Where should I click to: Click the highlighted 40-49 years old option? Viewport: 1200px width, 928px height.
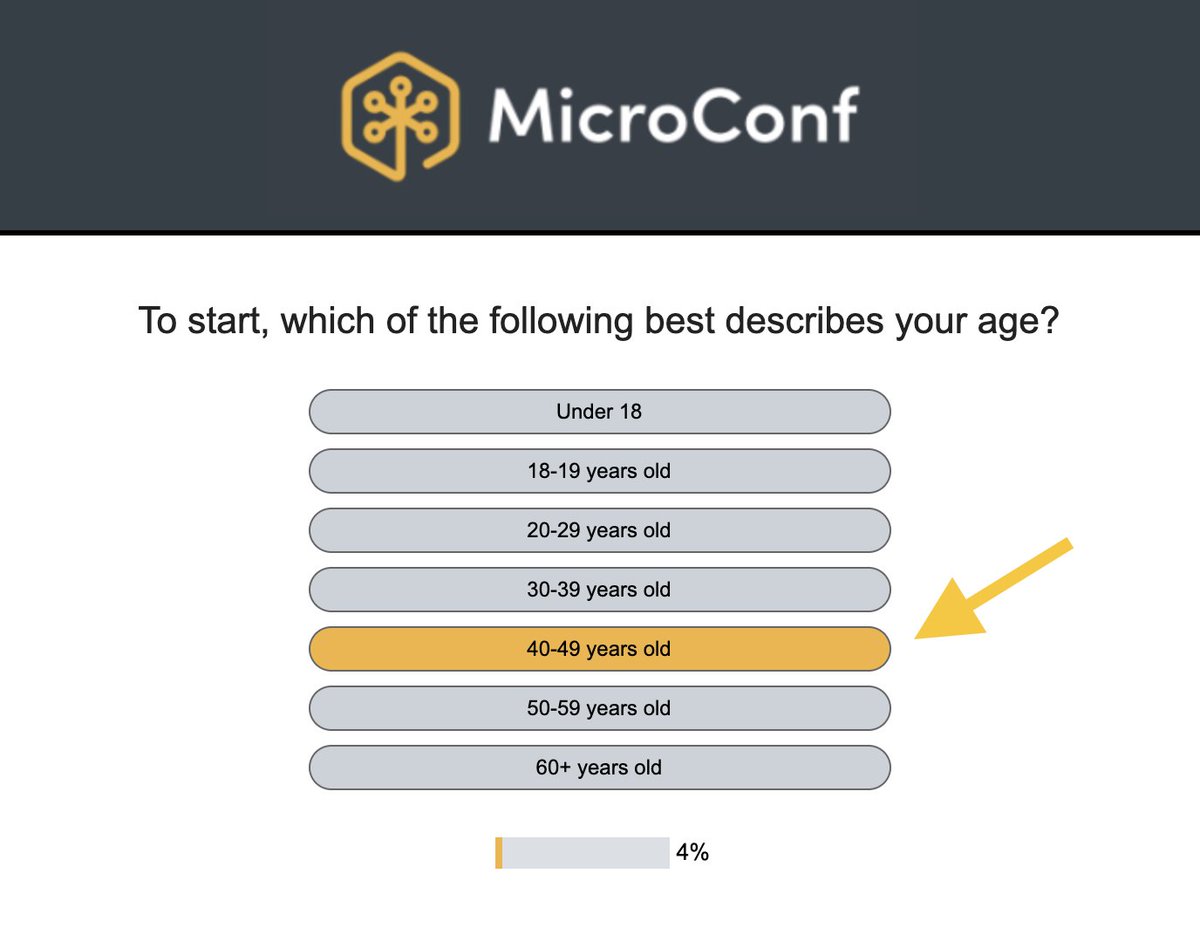click(599, 649)
